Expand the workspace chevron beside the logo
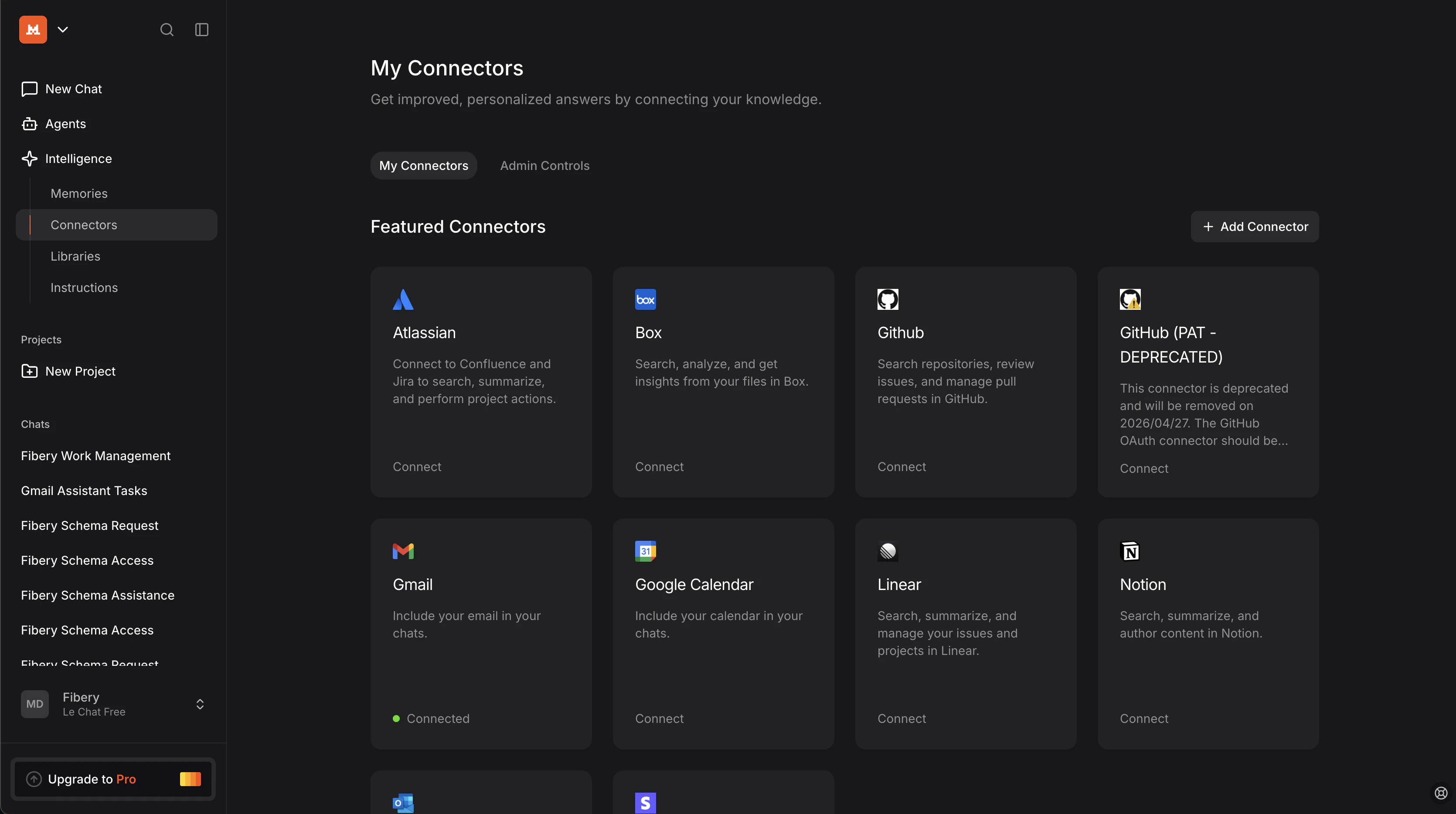The height and width of the screenshot is (814, 1456). pos(63,29)
